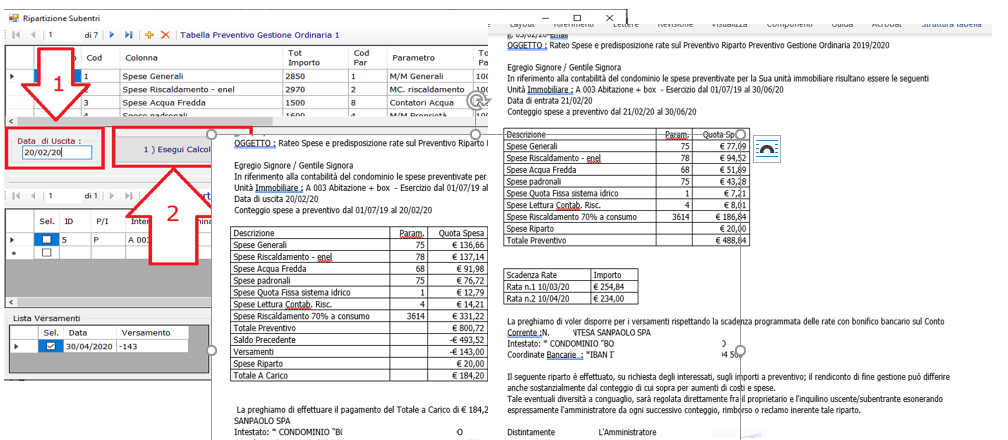Click horizontal scrollbar thumb of units grid
This screenshot has height=440, width=1008.
point(116,302)
